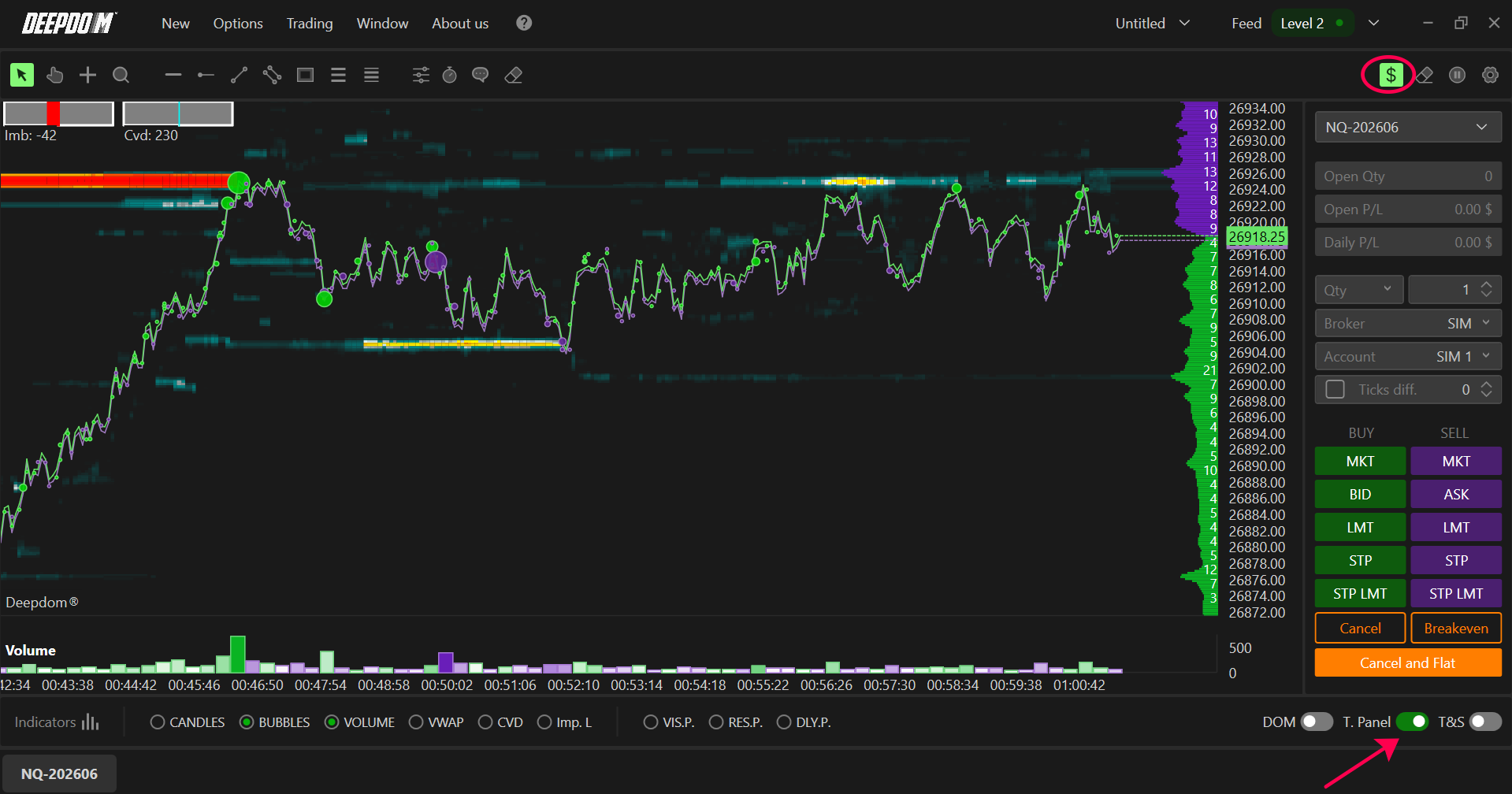Click the Cancel and Flat button
The width and height of the screenshot is (1512, 794).
tap(1408, 662)
